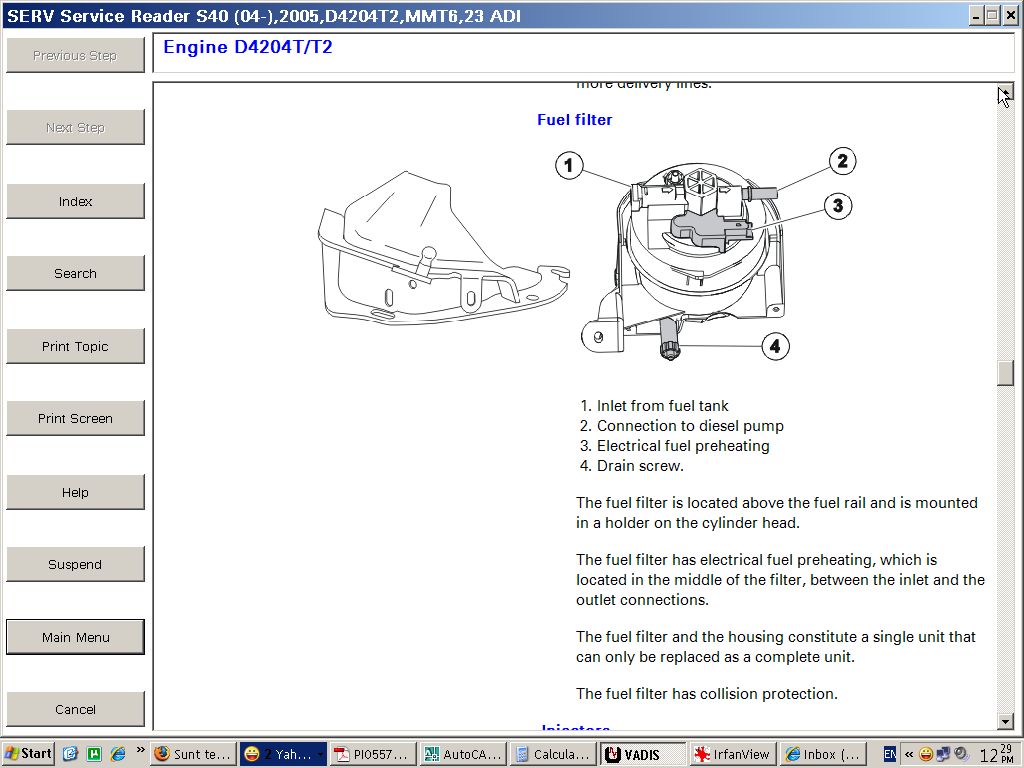Click the Index button
The width and height of the screenshot is (1024, 768).
click(x=75, y=201)
